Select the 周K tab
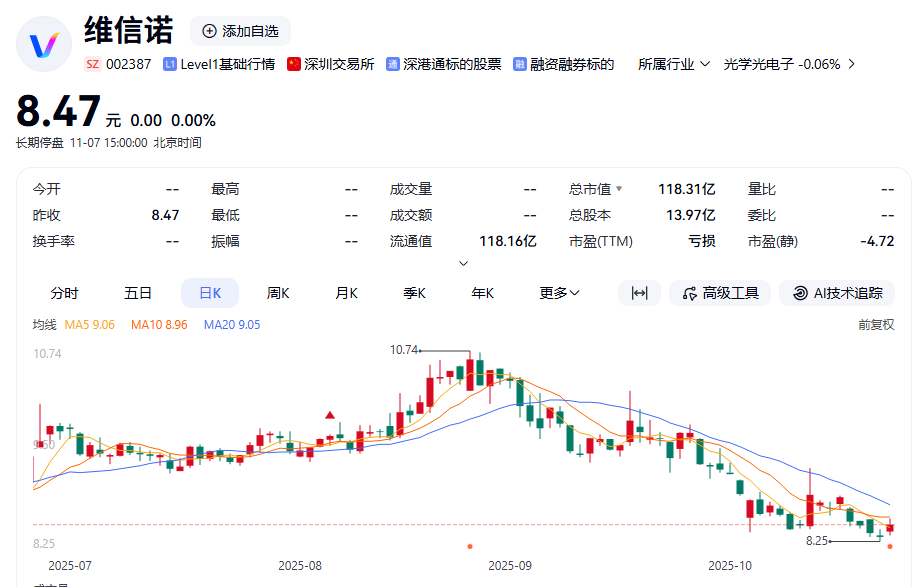Viewport: 917px width, 587px height. point(278,293)
